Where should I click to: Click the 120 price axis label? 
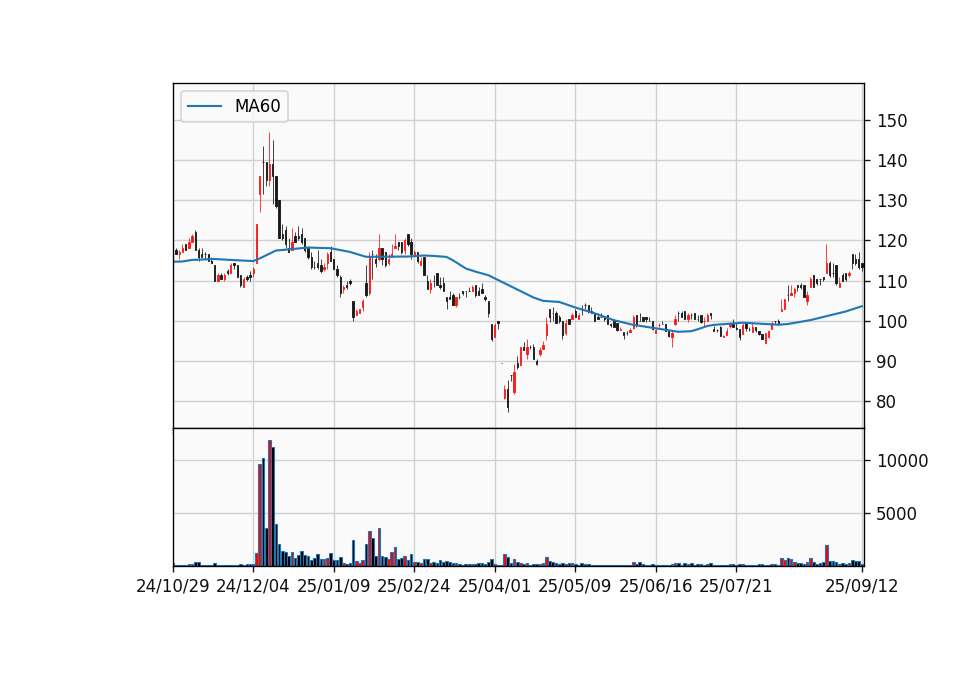point(892,241)
